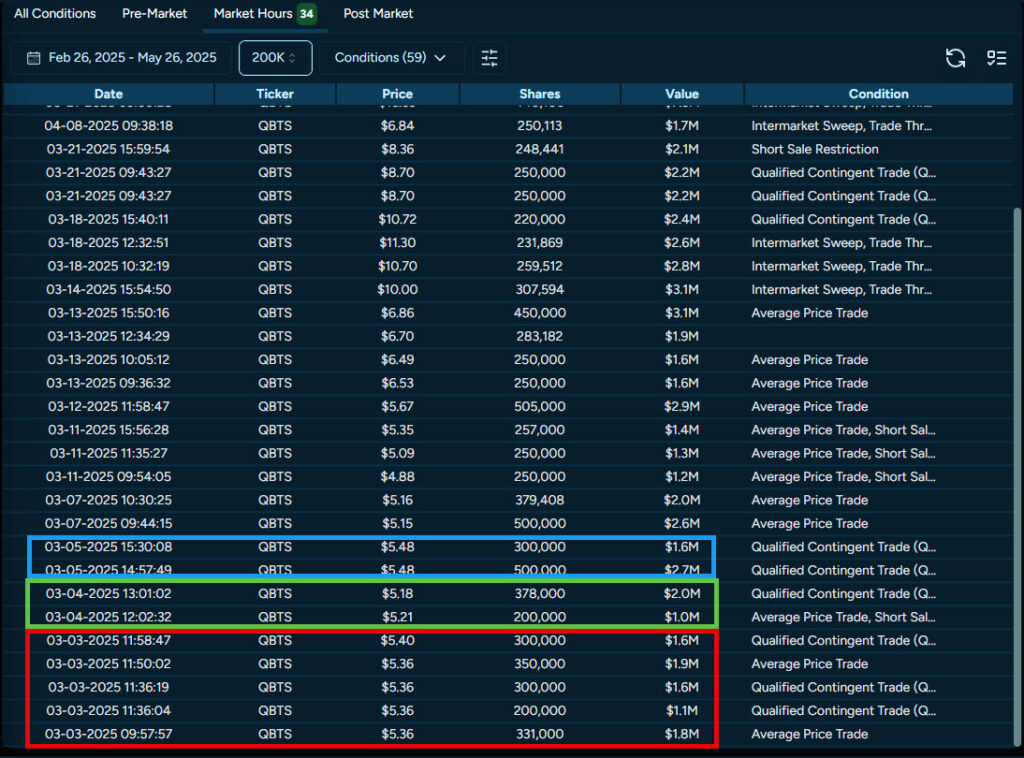
Task: Click the 283,182 shares cell
Action: (539, 337)
